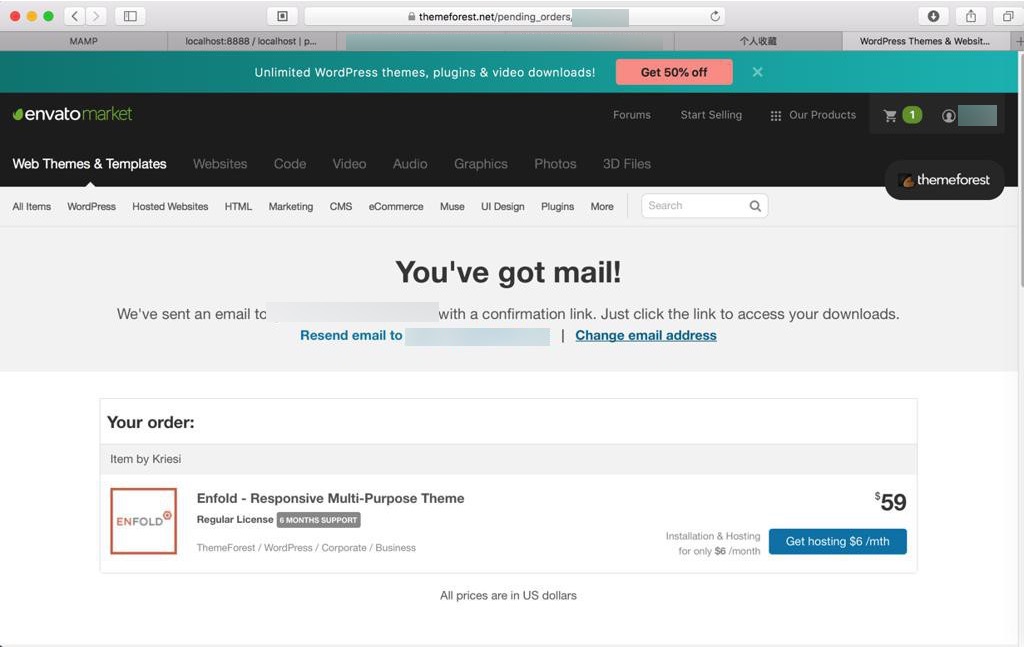Open the Graphics marketplace menu
The width and height of the screenshot is (1024, 647).
[481, 164]
